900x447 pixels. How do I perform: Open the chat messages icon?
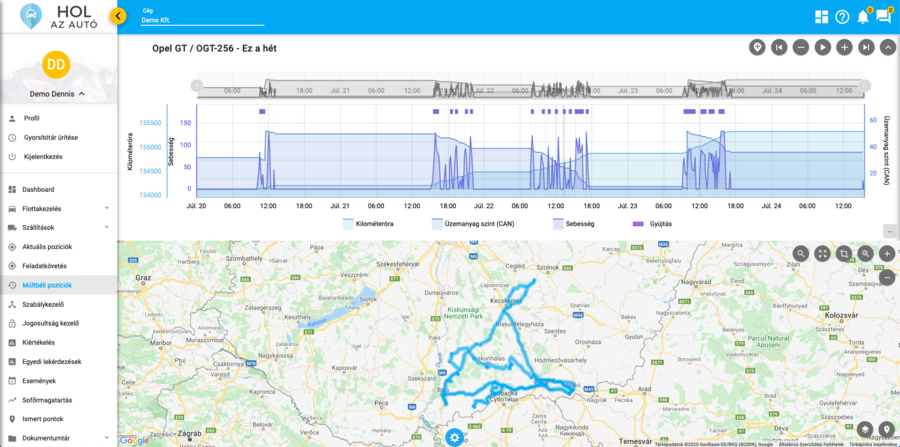883,16
